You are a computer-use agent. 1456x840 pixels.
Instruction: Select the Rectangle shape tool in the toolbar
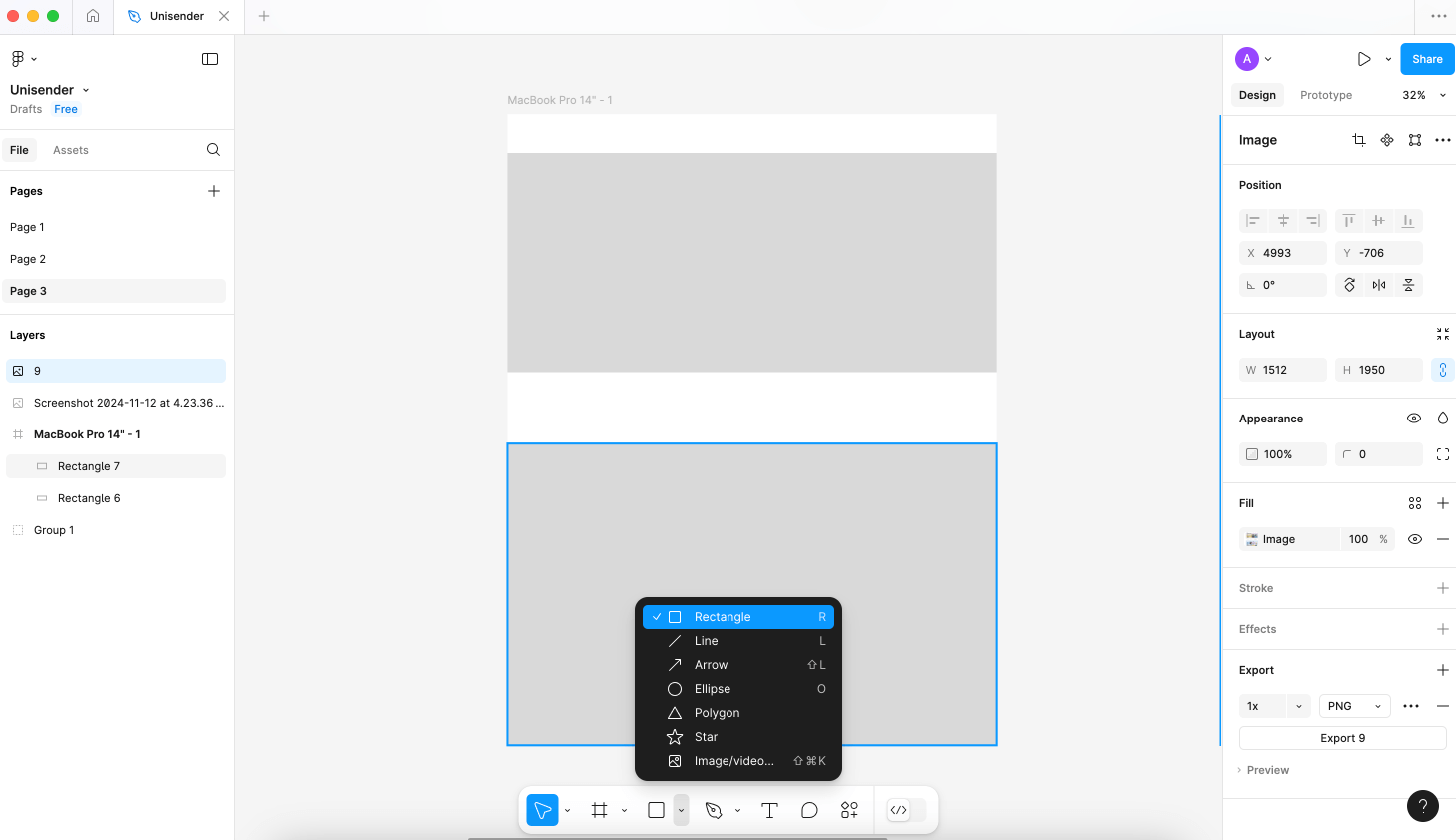(x=656, y=810)
